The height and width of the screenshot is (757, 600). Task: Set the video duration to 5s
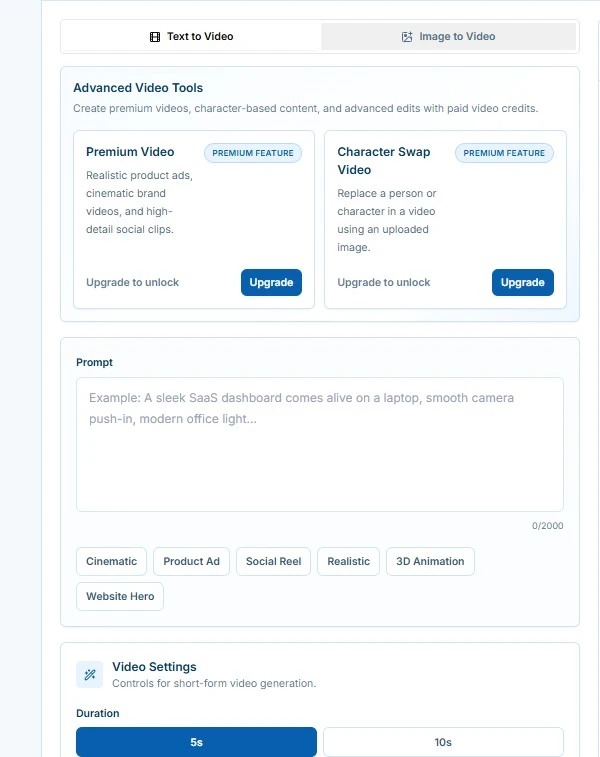click(196, 742)
